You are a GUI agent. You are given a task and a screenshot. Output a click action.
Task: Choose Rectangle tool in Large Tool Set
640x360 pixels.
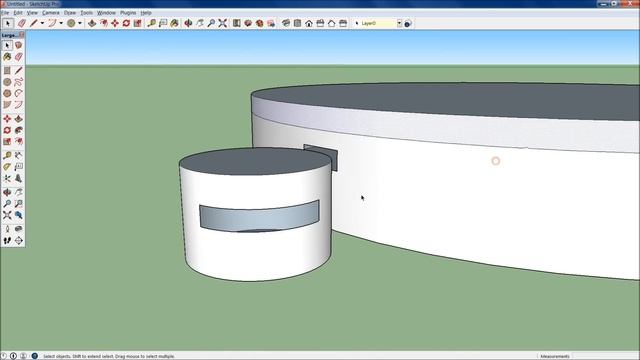click(x=7, y=71)
